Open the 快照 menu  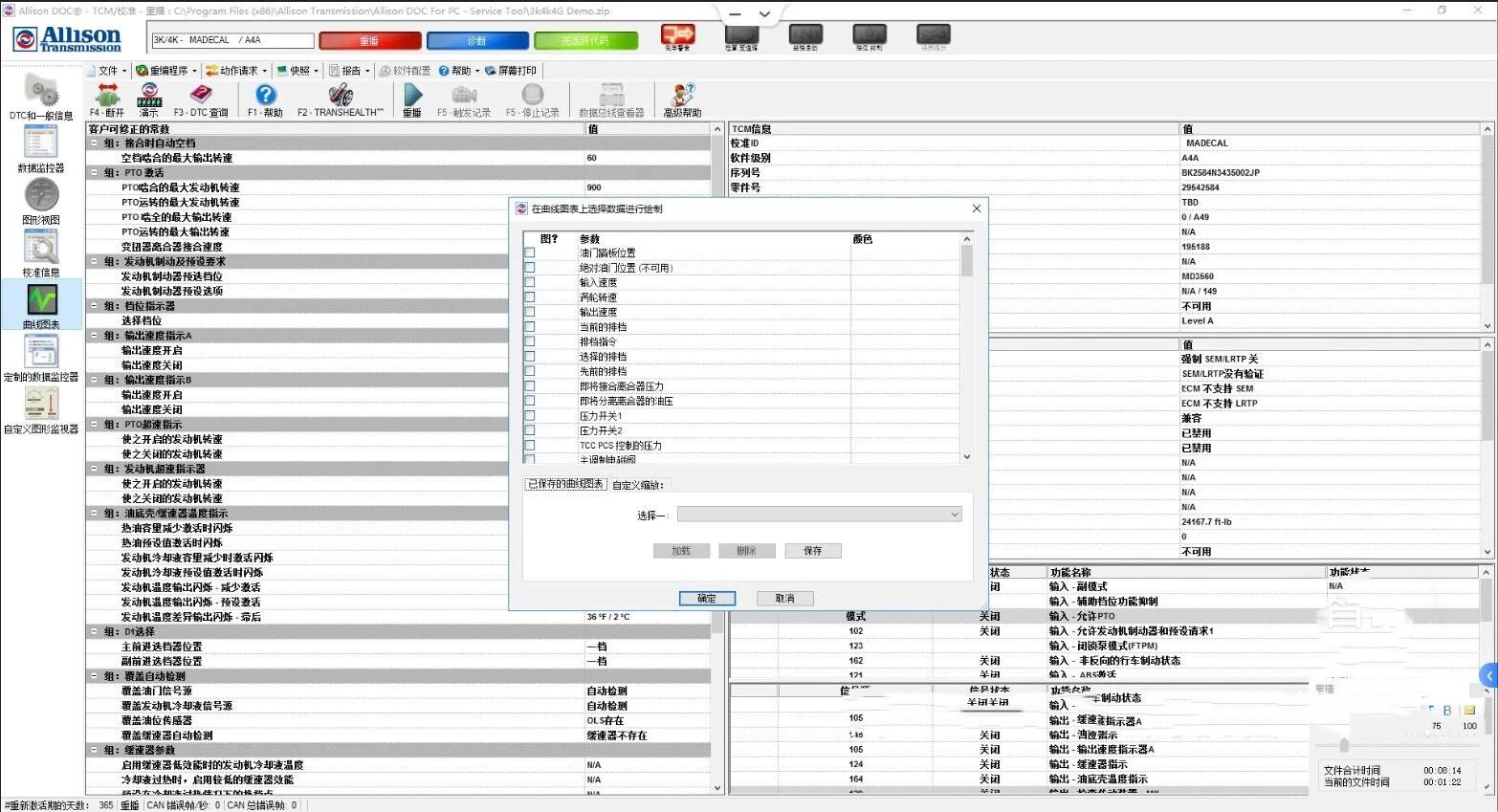[x=297, y=71]
